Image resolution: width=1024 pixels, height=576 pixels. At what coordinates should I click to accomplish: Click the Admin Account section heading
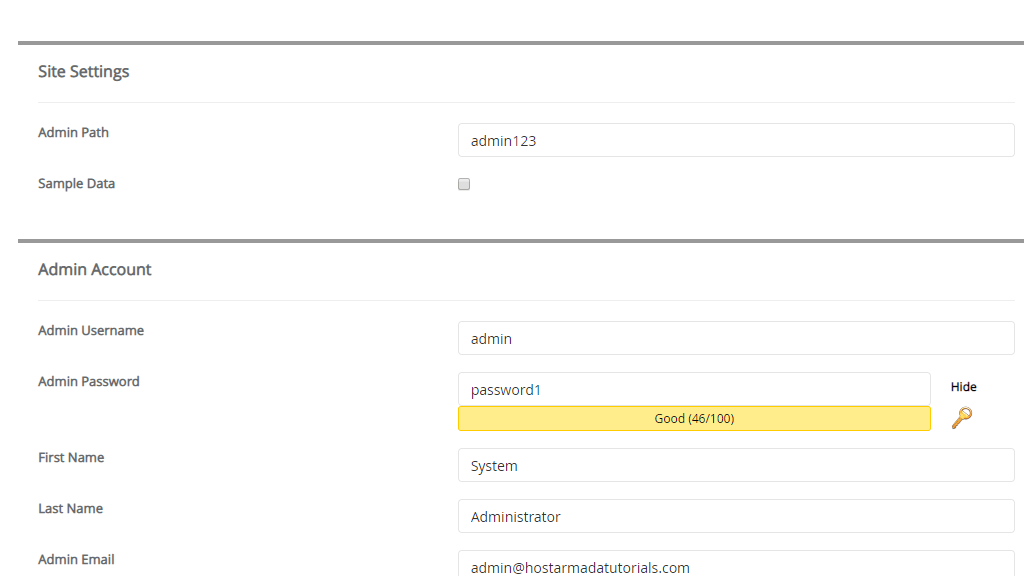pos(95,270)
